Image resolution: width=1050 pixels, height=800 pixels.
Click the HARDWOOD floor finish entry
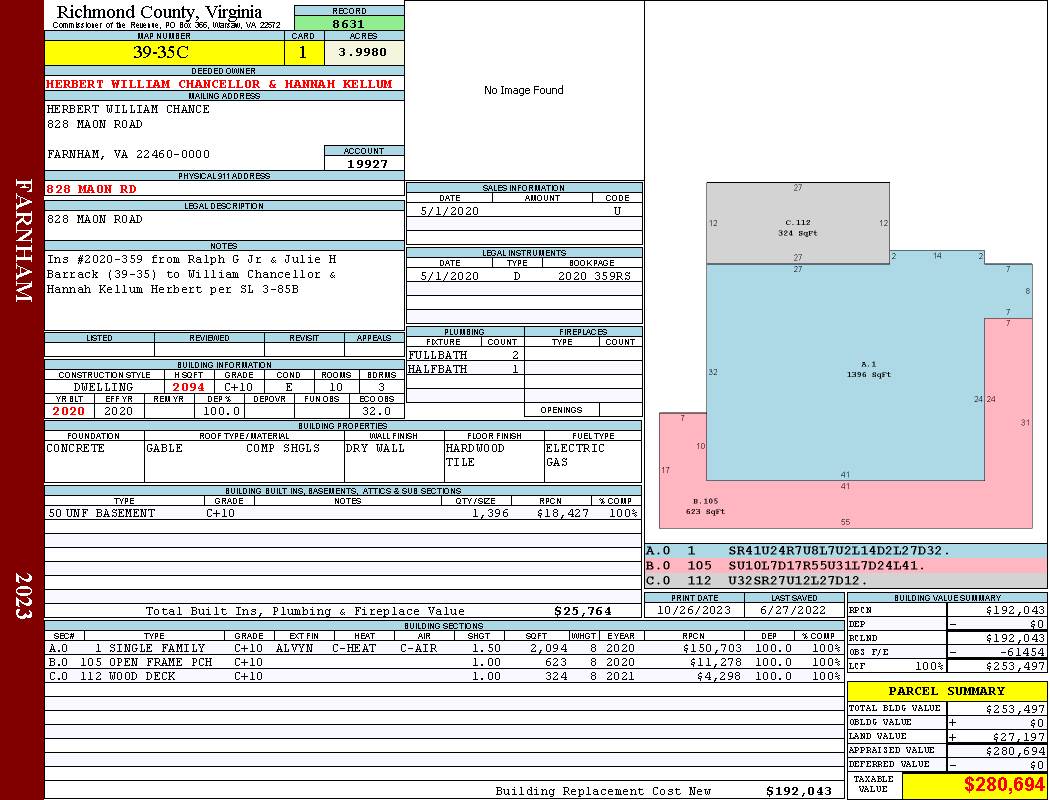coord(475,448)
